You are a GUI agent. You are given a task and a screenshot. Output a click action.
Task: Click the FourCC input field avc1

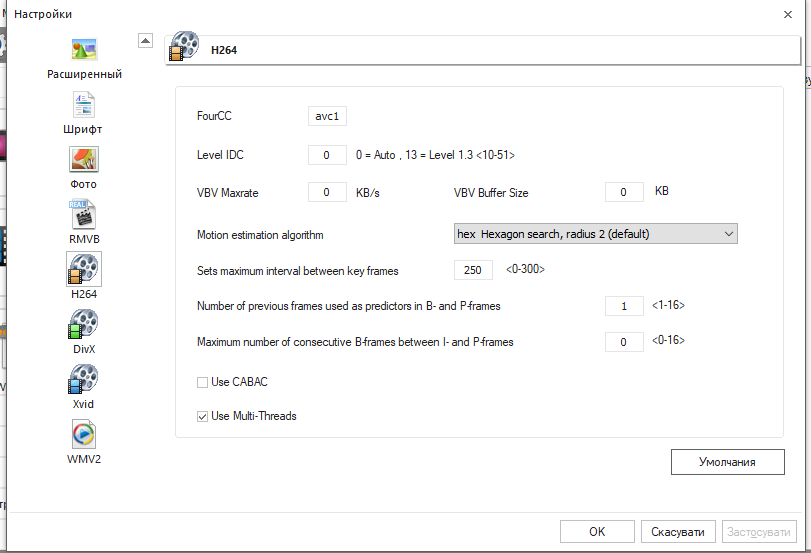[327, 116]
